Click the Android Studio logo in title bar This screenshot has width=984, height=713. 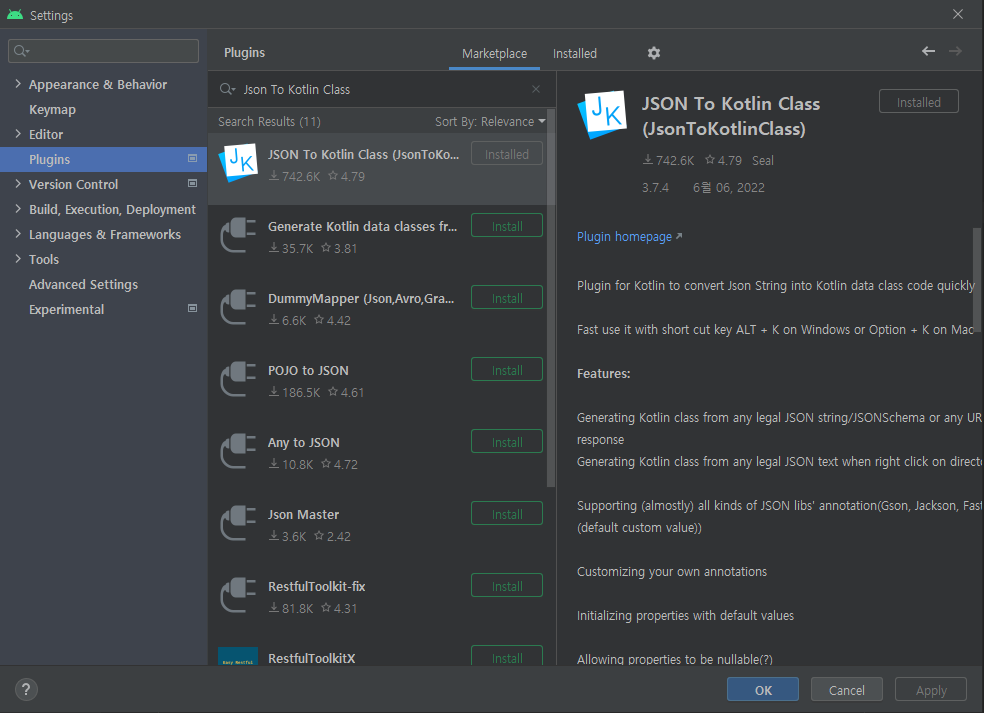[15, 14]
